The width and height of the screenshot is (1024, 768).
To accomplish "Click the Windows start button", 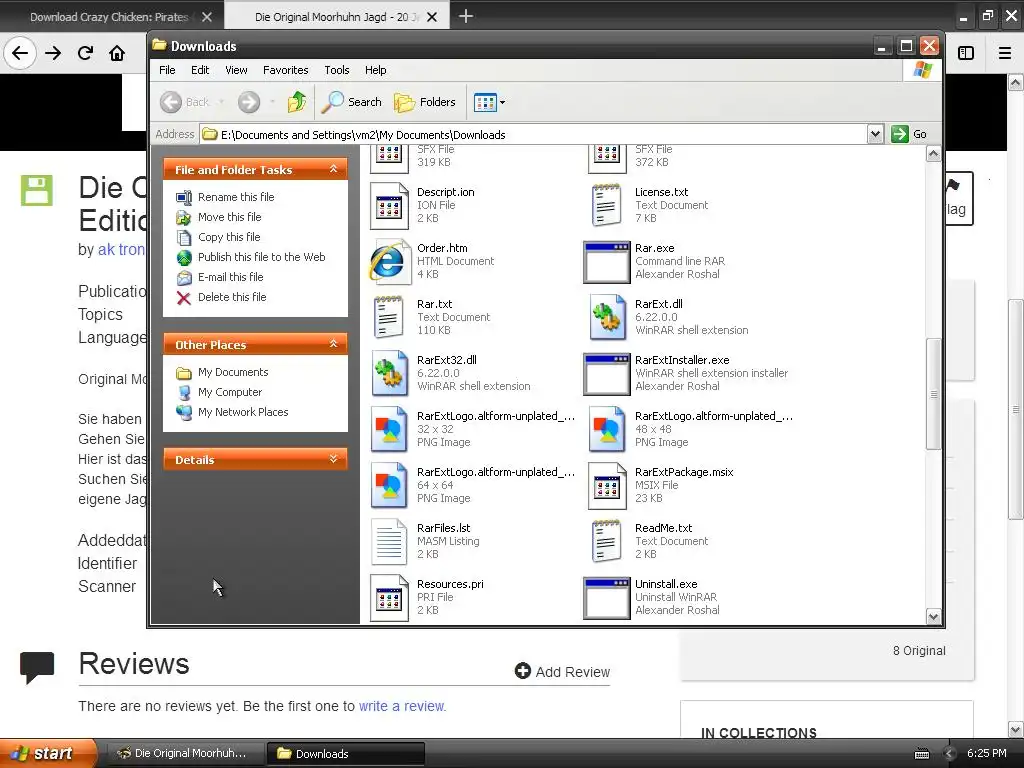I will point(48,753).
